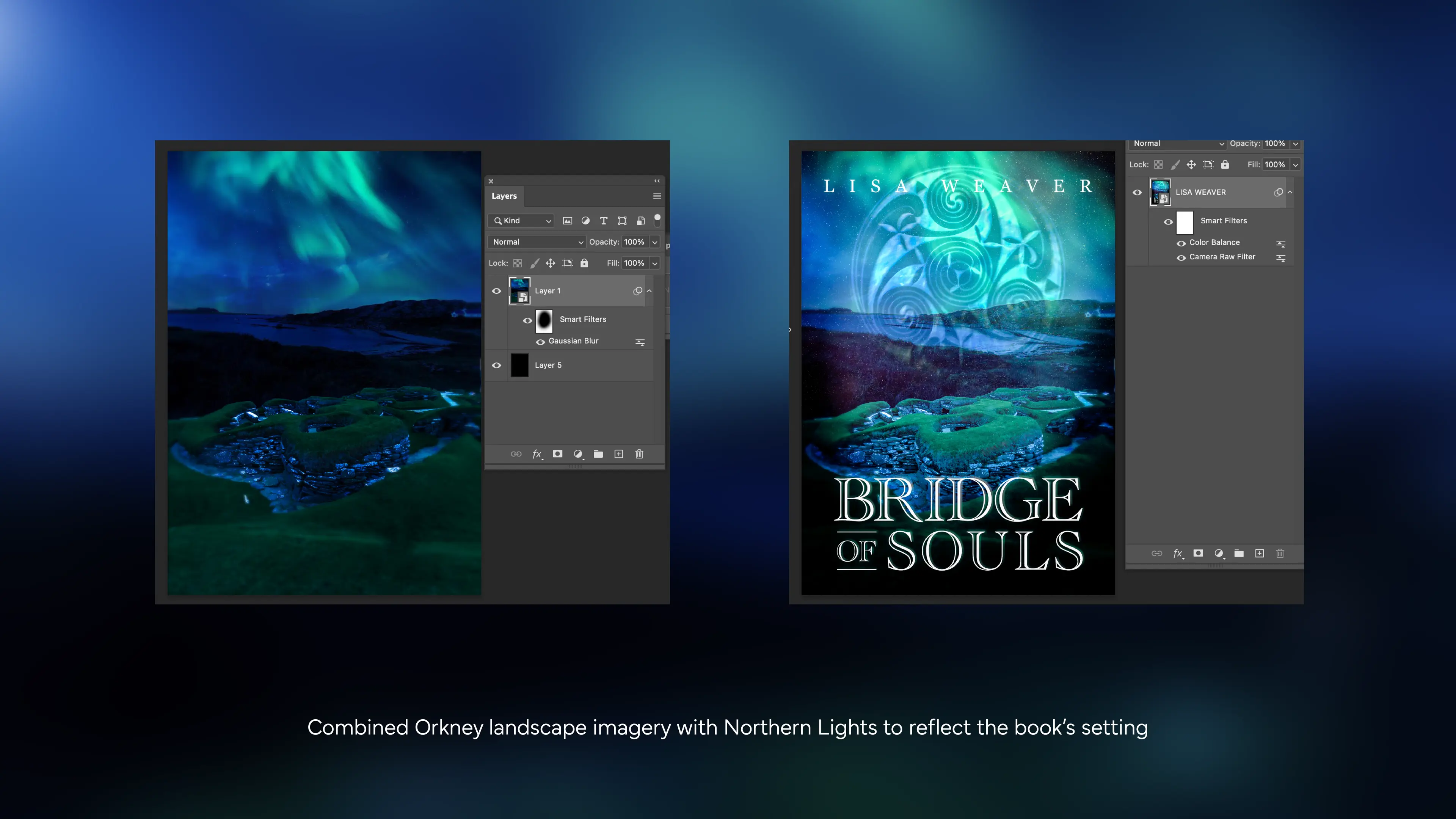The width and height of the screenshot is (1456, 819).
Task: Open Opacity slider arrow in left panel
Action: click(x=655, y=243)
